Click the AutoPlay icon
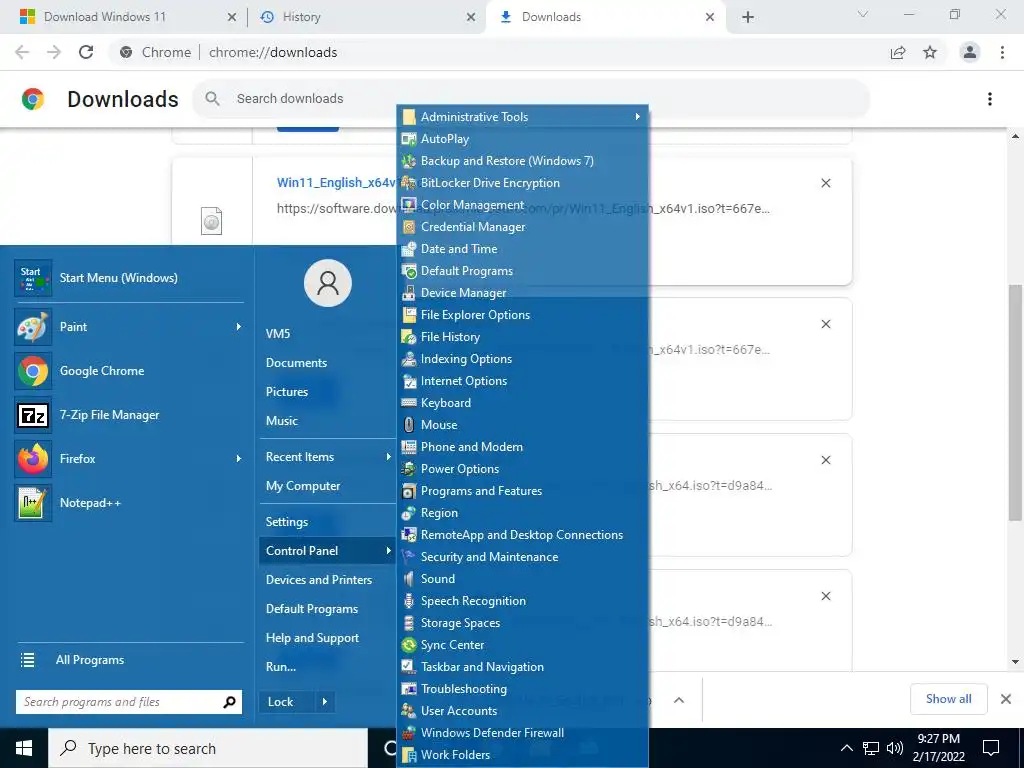Image resolution: width=1024 pixels, height=768 pixels. pos(409,139)
